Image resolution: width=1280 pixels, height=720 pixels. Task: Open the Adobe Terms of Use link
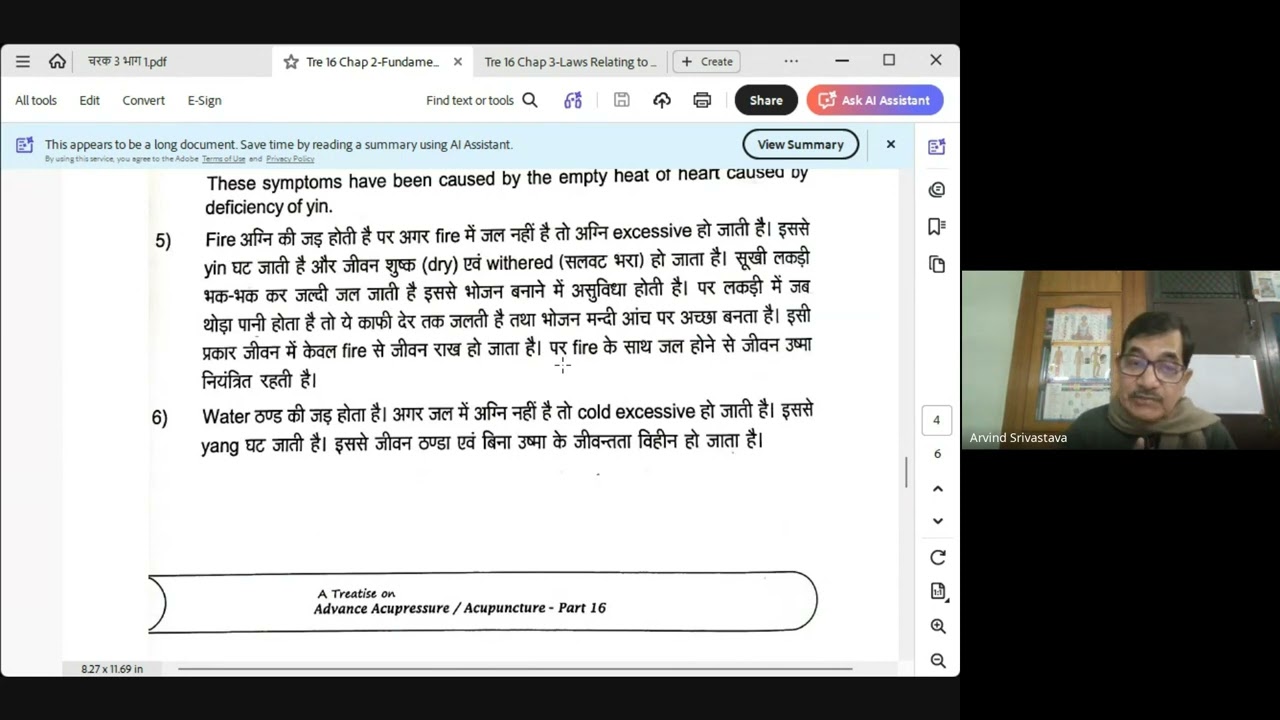pyautogui.click(x=223, y=159)
